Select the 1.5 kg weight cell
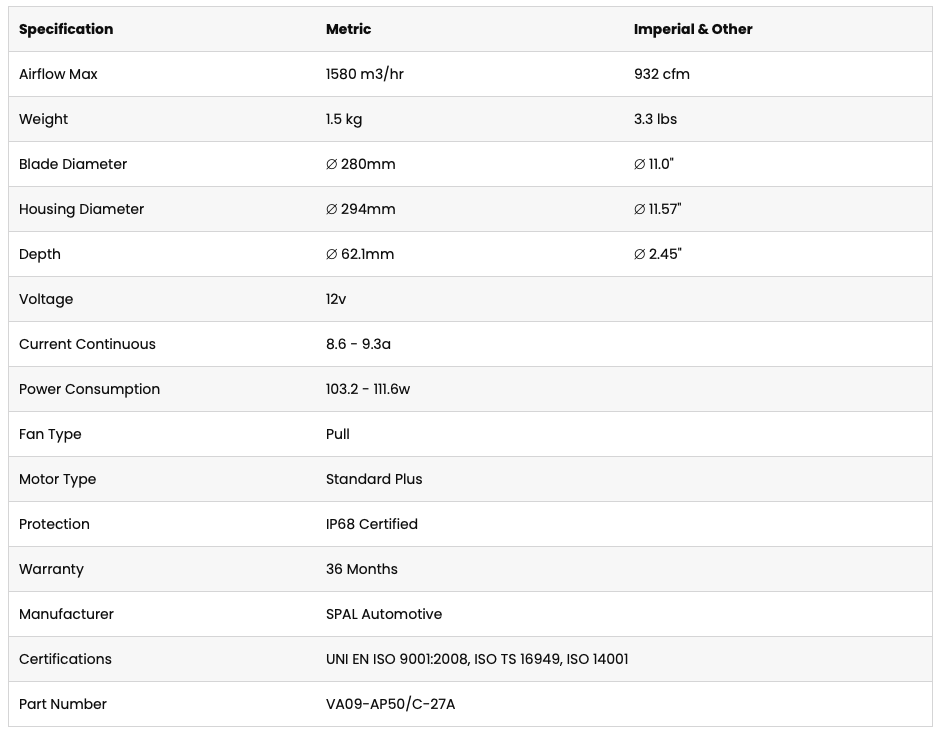Image resolution: width=941 pixels, height=743 pixels. pyautogui.click(x=344, y=119)
